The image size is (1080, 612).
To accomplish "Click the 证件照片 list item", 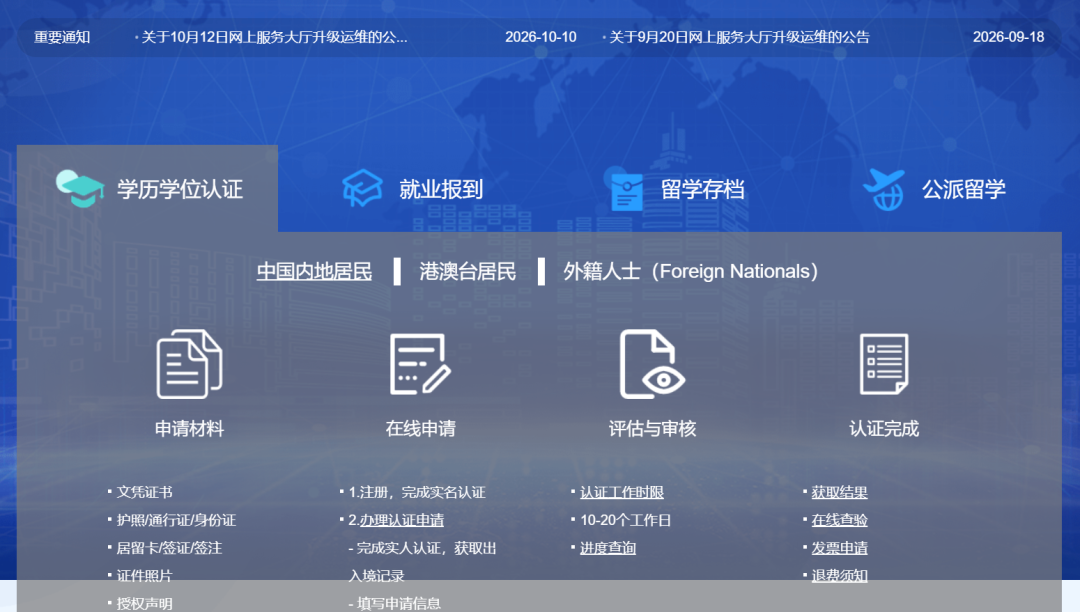I will click(x=144, y=576).
